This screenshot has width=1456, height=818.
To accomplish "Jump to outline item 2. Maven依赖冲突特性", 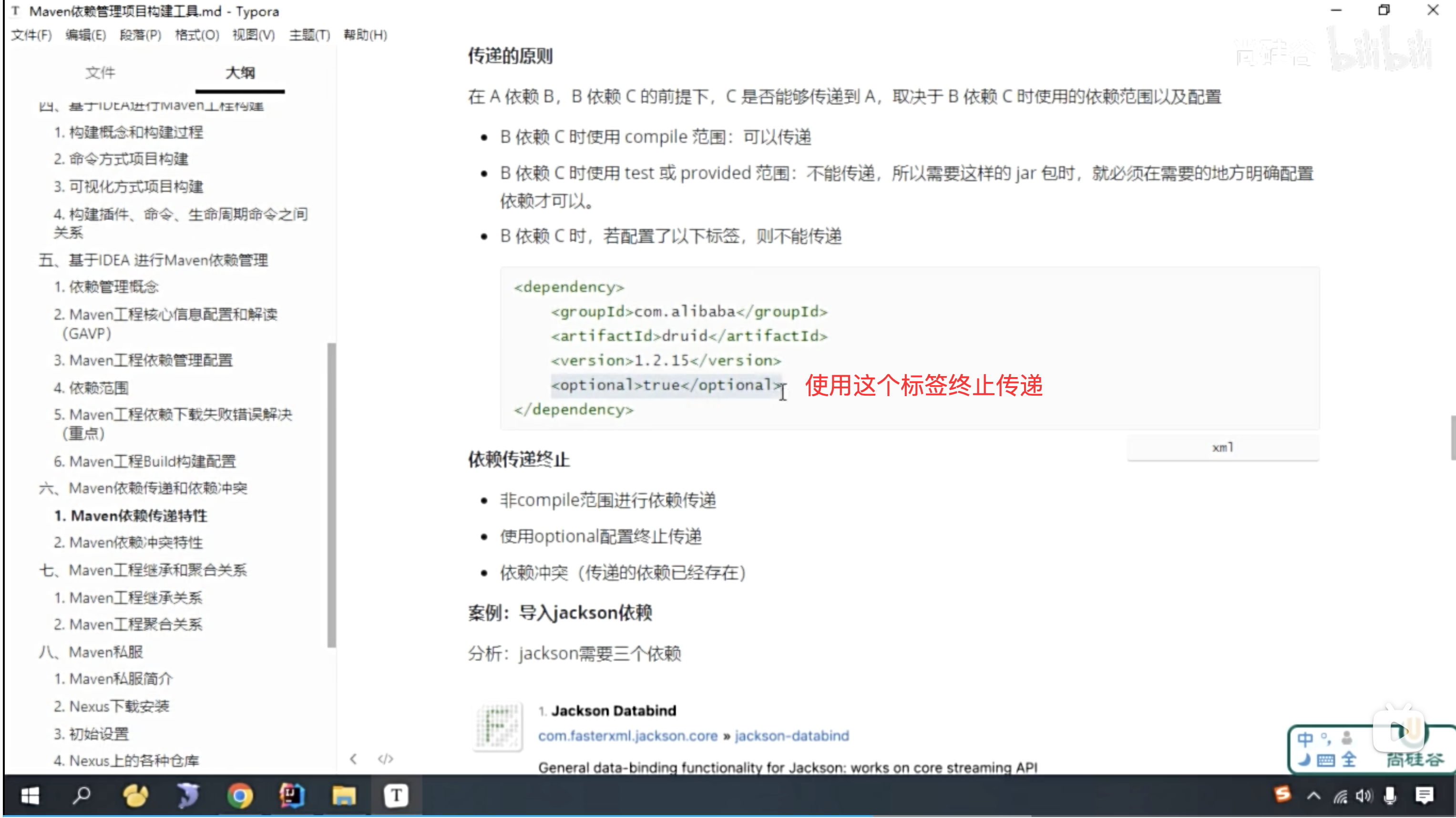I will point(128,542).
